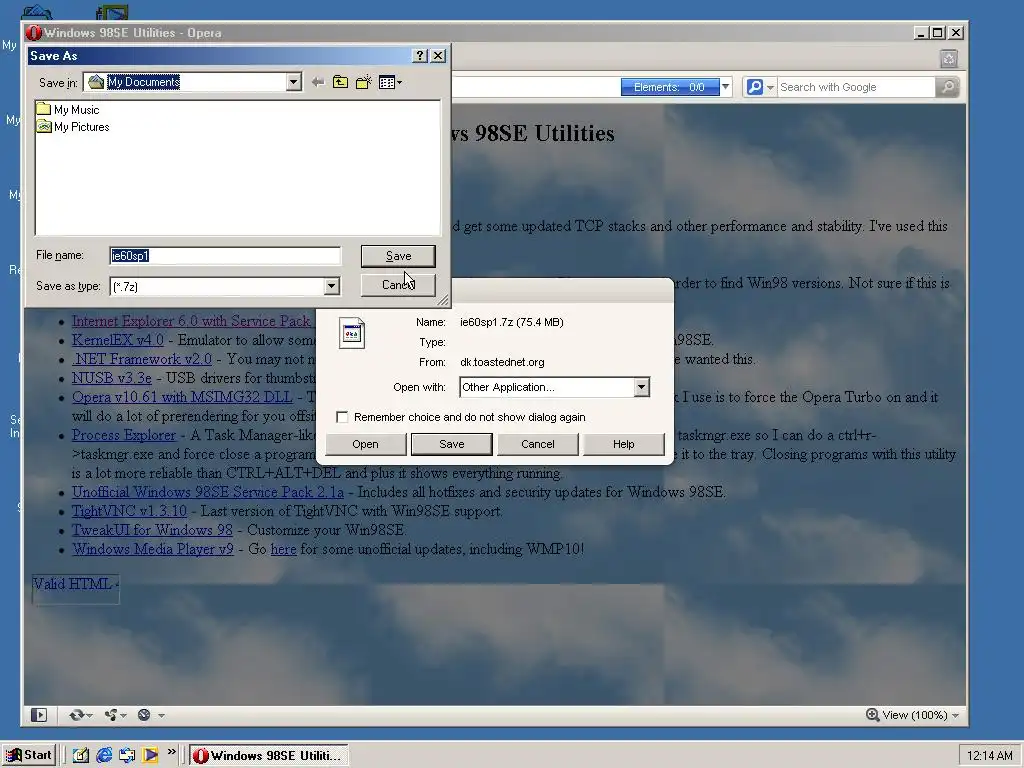Open the view menu icon in Save As
1024x768 pixels.
[x=390, y=82]
